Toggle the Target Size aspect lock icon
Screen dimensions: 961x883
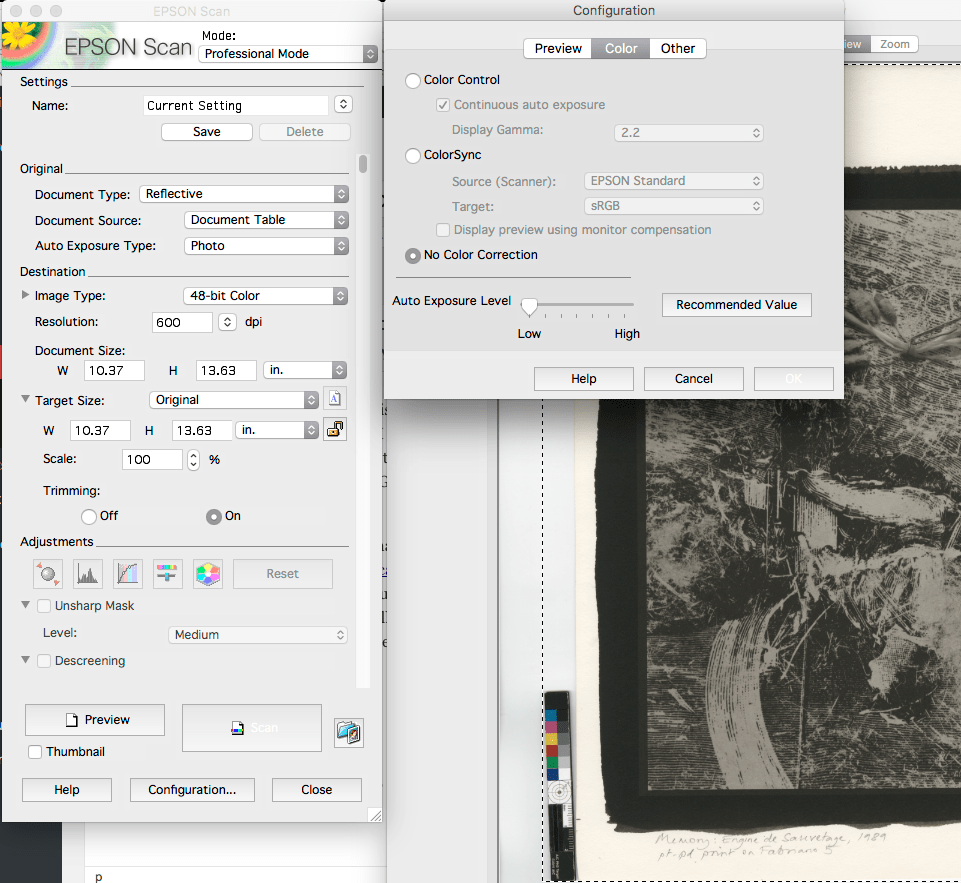click(335, 429)
